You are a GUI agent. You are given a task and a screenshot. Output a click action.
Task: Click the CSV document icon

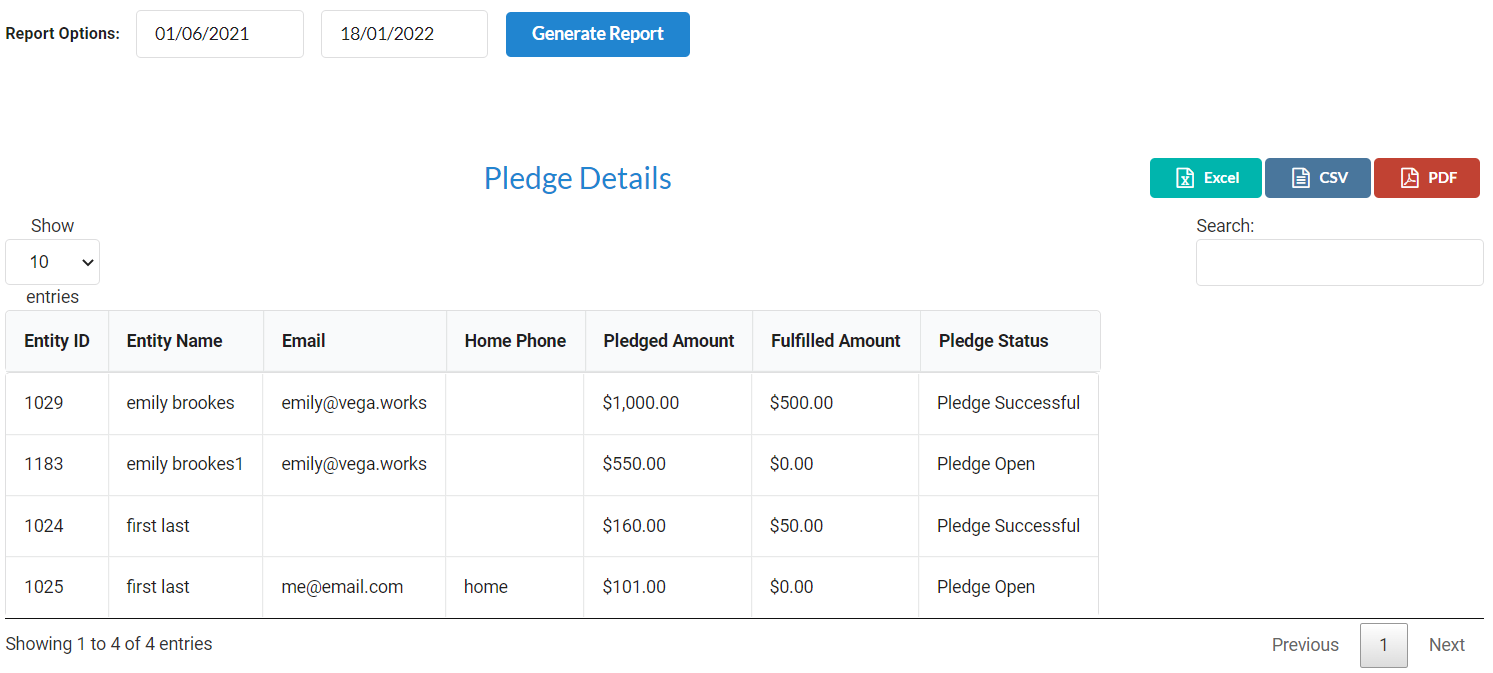point(1301,178)
